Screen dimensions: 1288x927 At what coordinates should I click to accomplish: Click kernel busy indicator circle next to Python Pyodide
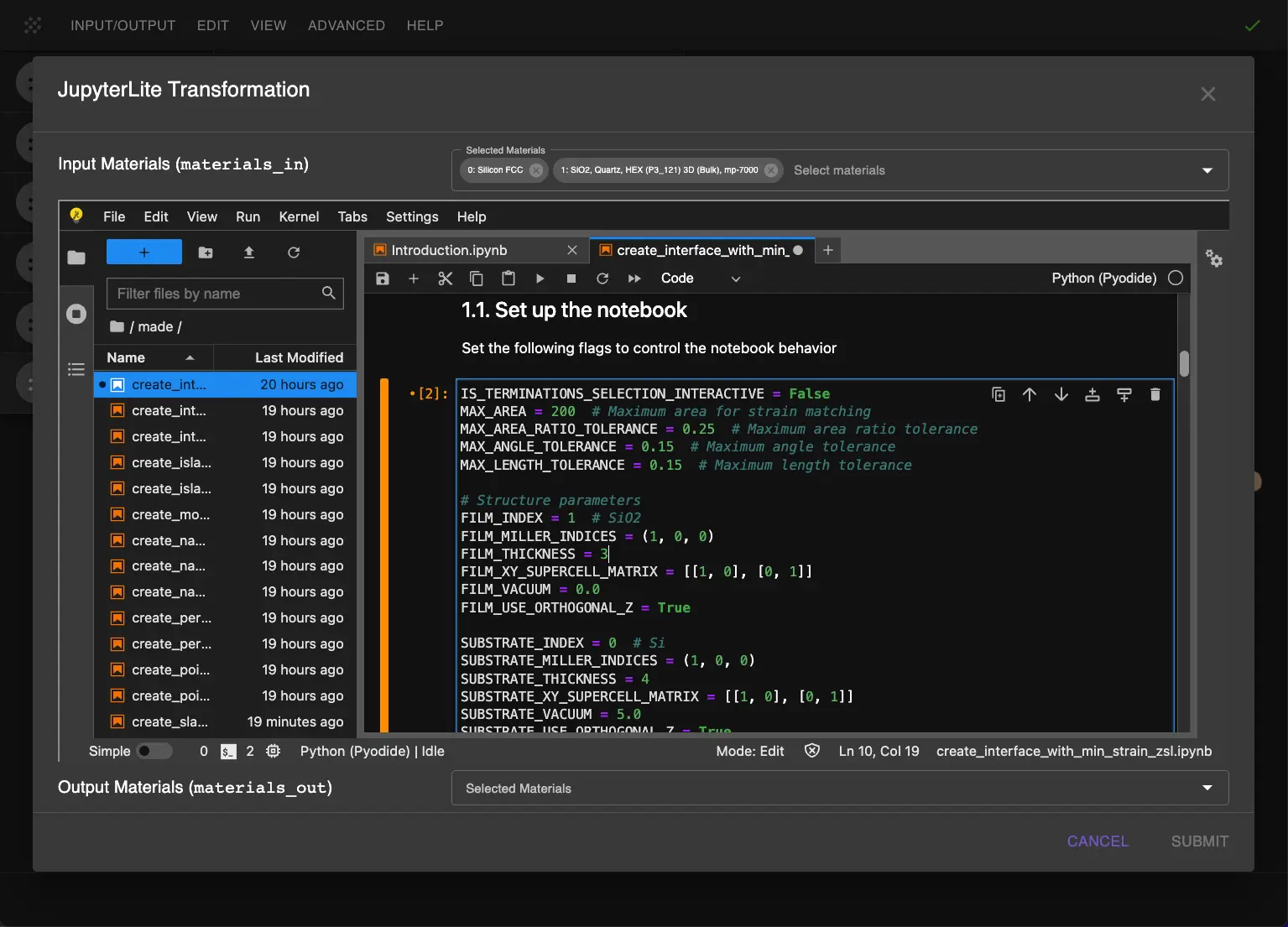[x=1175, y=278]
